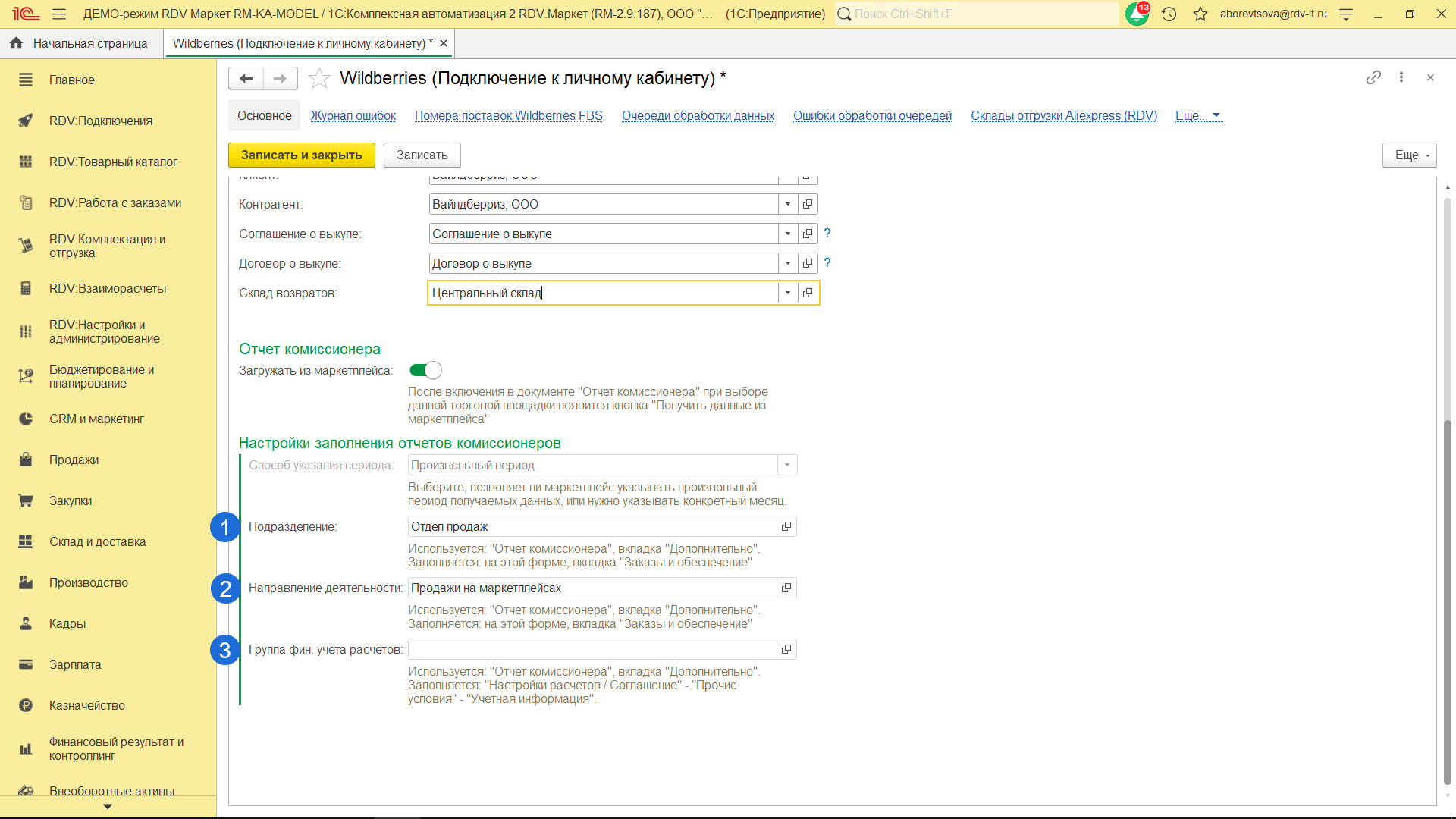Click the notifications bell icon
Image resolution: width=1456 pixels, height=819 pixels.
click(1136, 14)
